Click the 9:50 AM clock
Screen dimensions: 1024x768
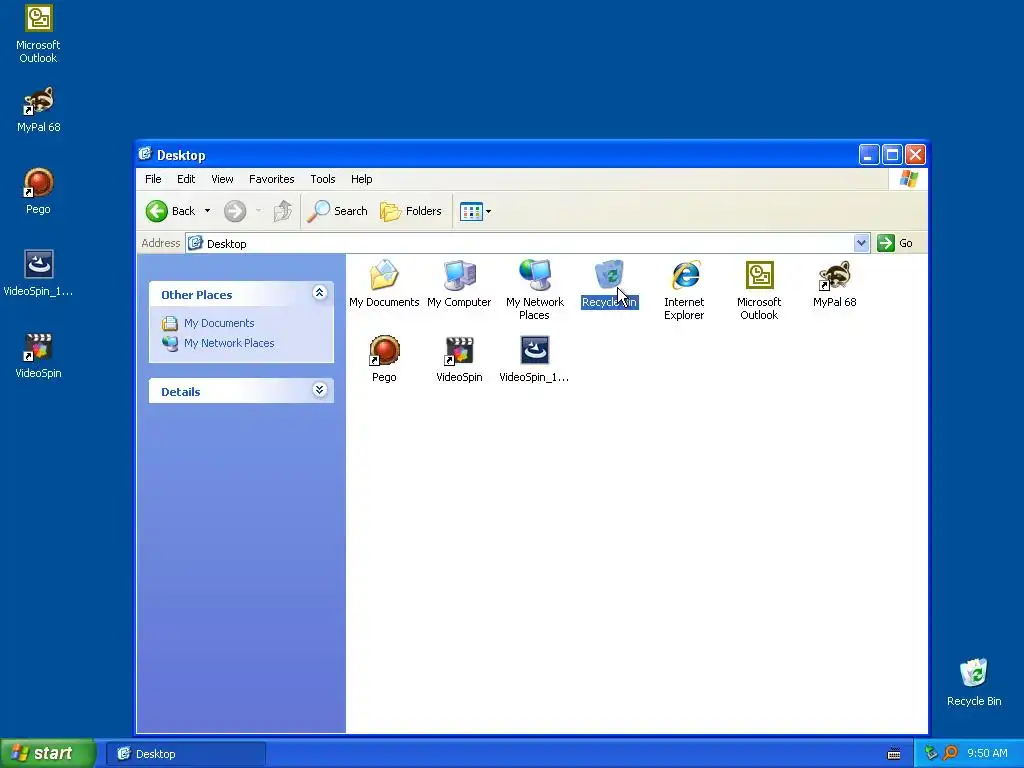(987, 753)
